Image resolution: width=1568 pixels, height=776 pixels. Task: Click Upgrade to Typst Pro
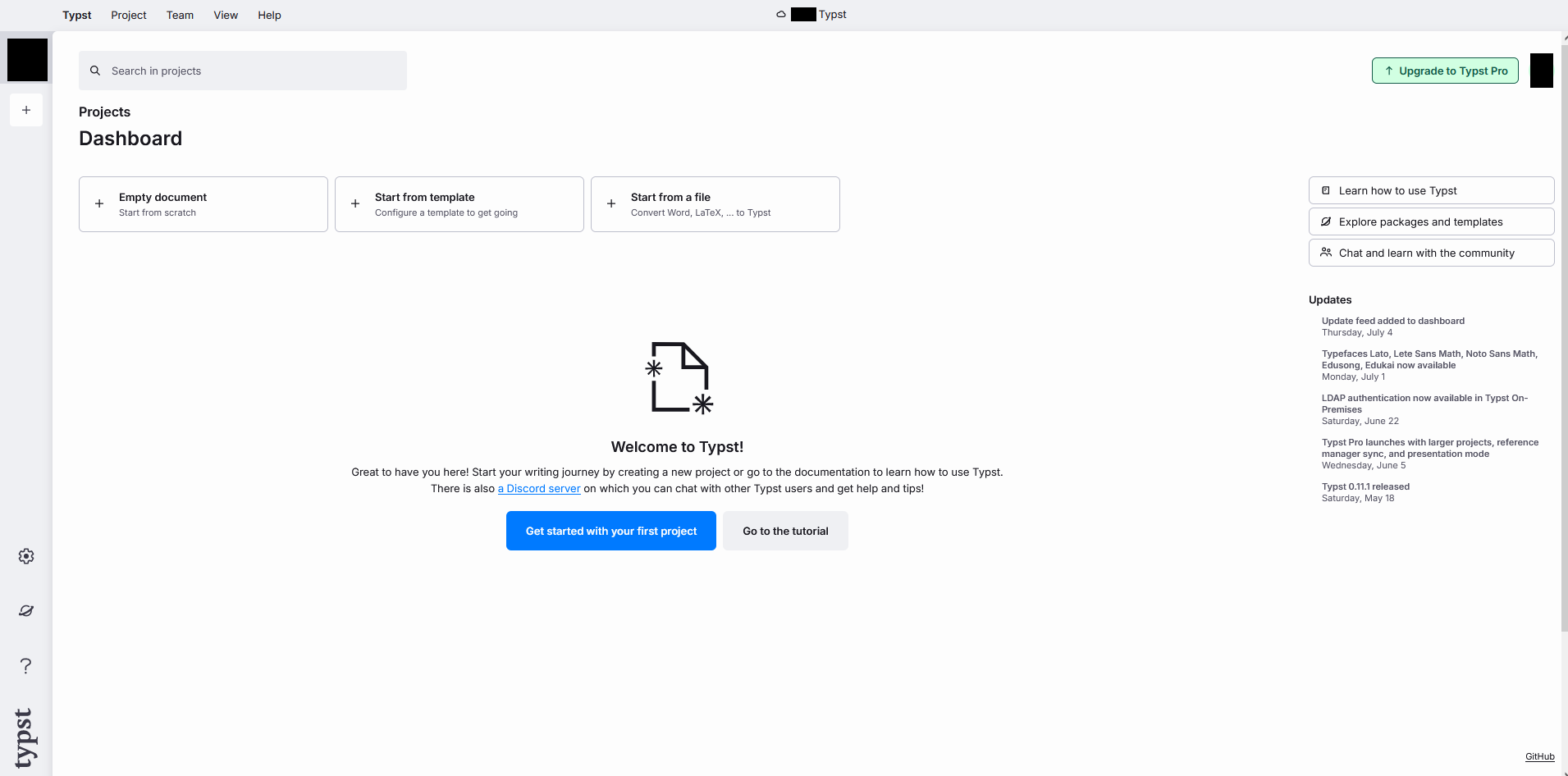(x=1445, y=71)
